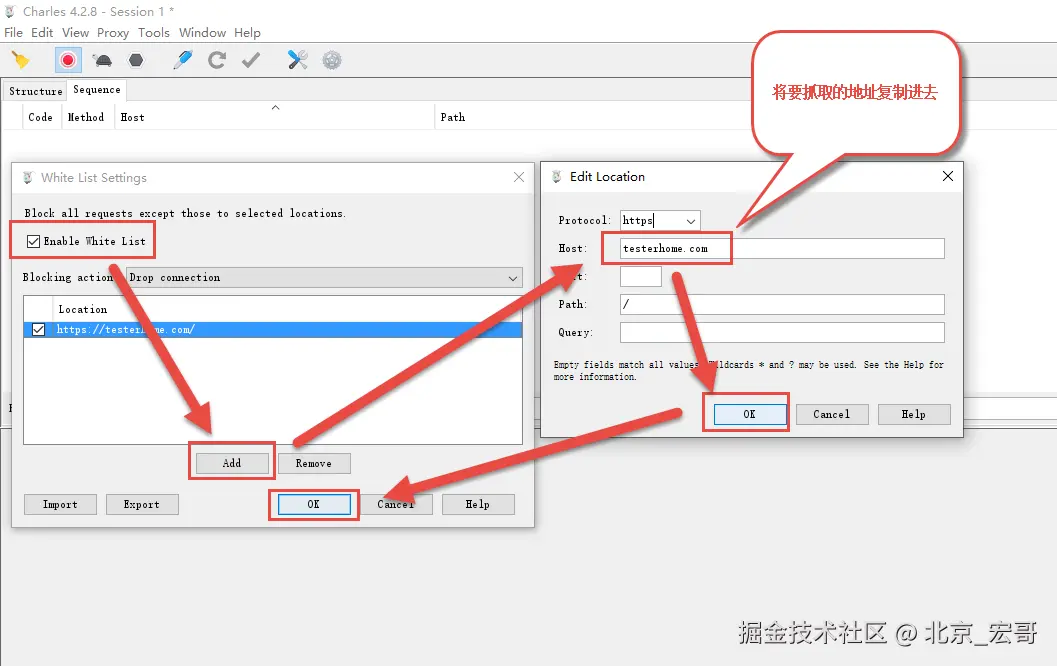Screen dimensions: 1057x666
Task: Click the Export button
Action: click(x=142, y=504)
